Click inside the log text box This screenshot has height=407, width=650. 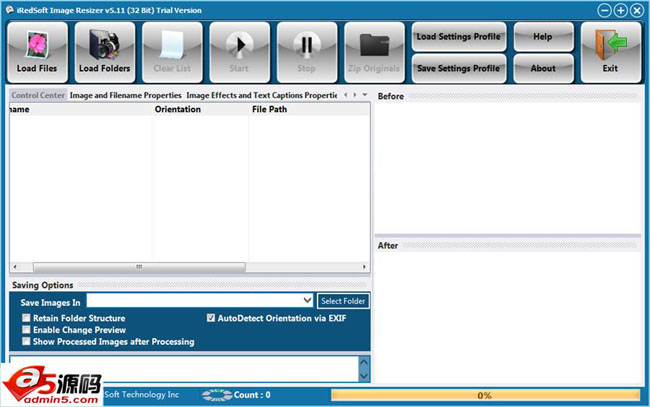click(184, 369)
